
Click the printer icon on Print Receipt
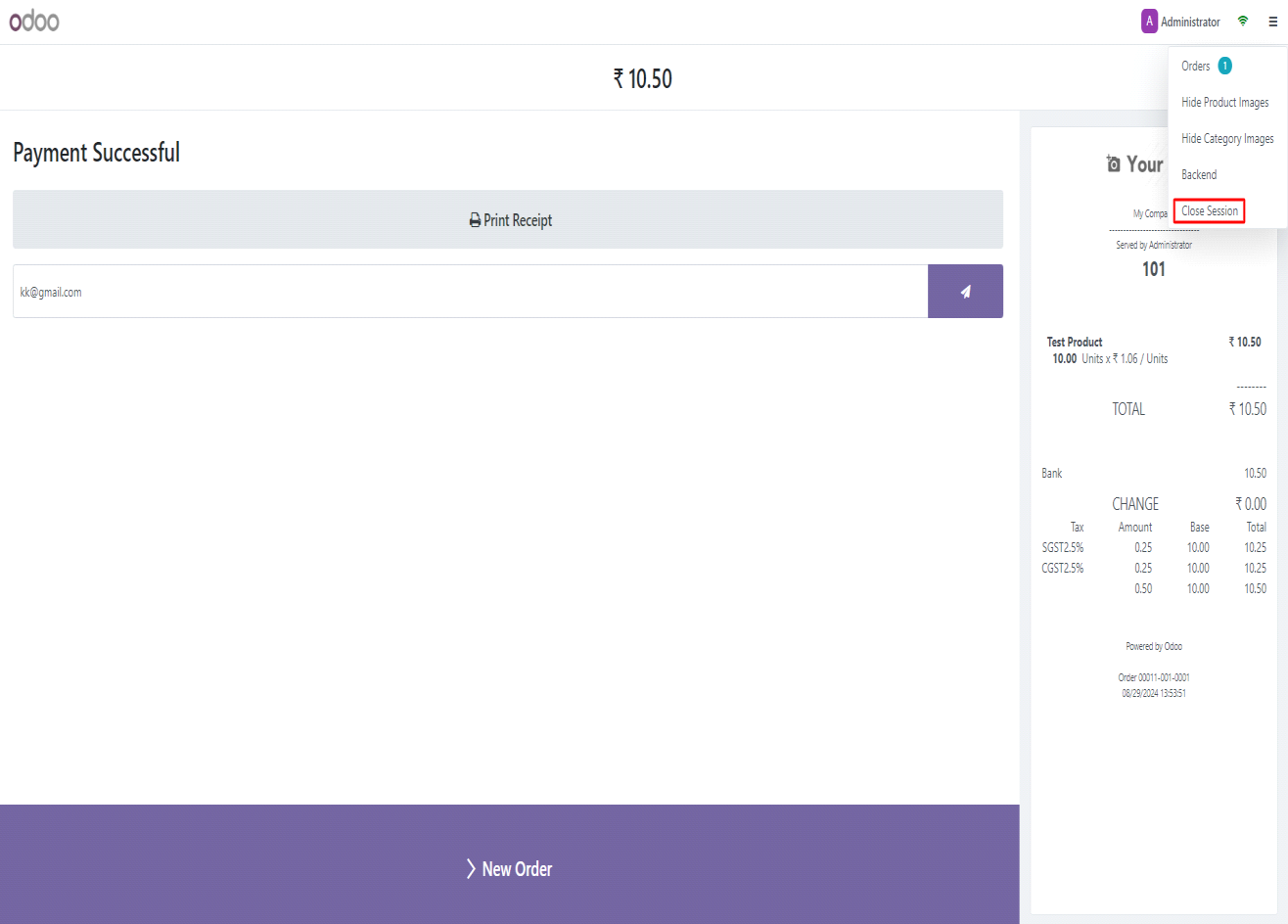click(475, 220)
